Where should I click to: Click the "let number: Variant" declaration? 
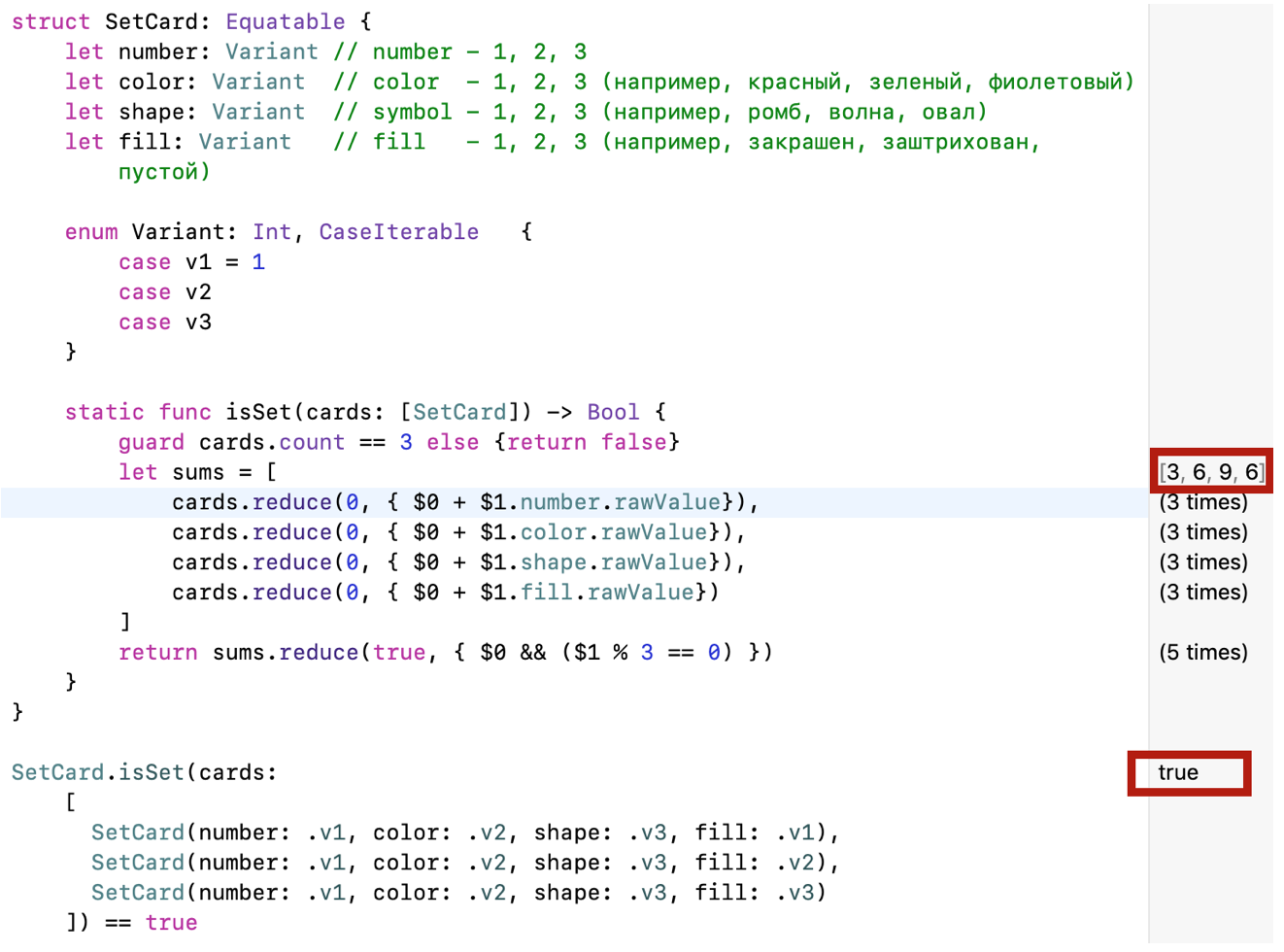pos(191,51)
